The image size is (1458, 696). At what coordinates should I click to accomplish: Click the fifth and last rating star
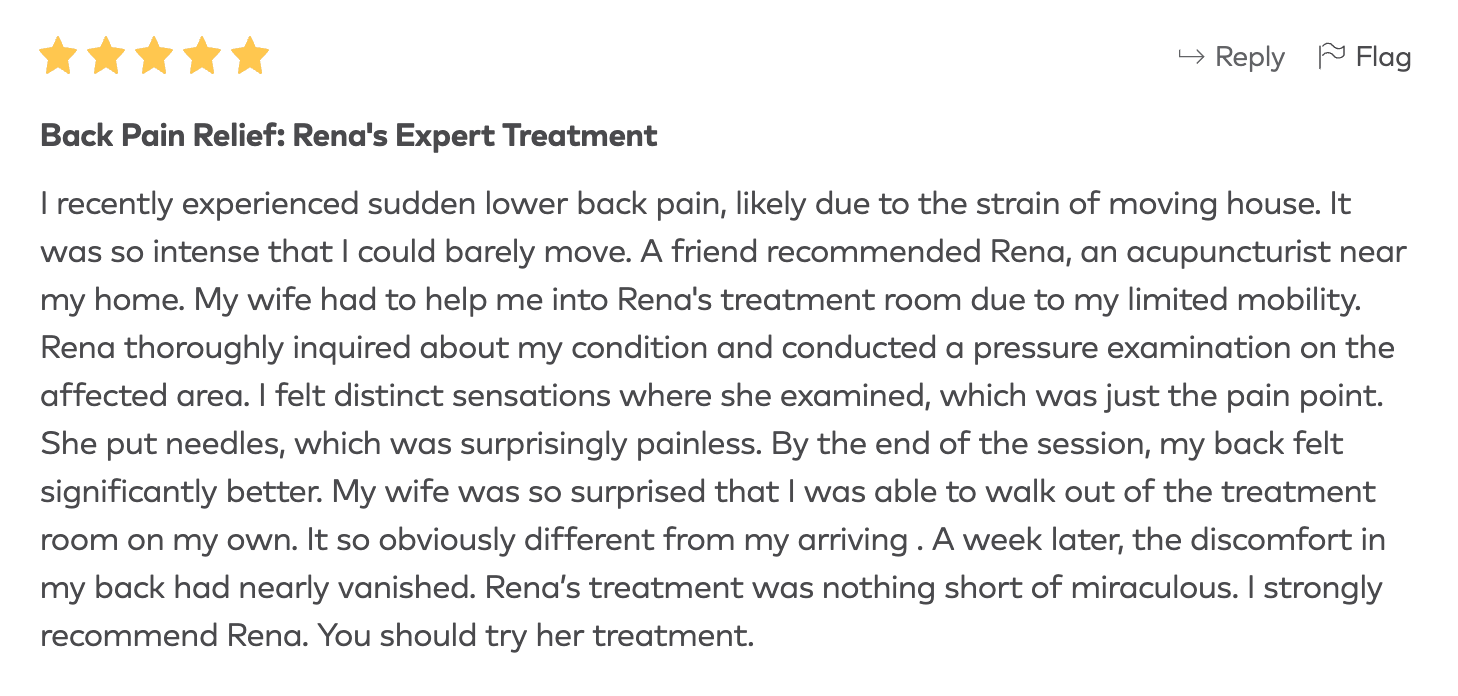(250, 56)
